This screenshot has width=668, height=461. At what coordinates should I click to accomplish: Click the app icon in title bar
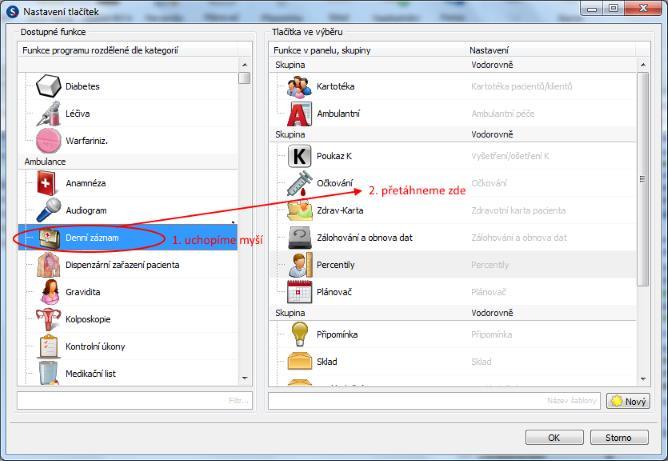pyautogui.click(x=13, y=11)
